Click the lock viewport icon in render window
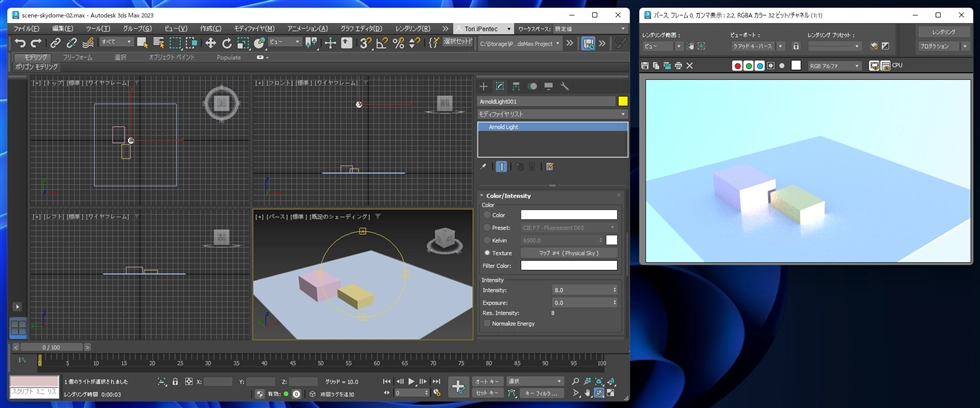Image resolution: width=980 pixels, height=408 pixels. pyautogui.click(x=796, y=46)
